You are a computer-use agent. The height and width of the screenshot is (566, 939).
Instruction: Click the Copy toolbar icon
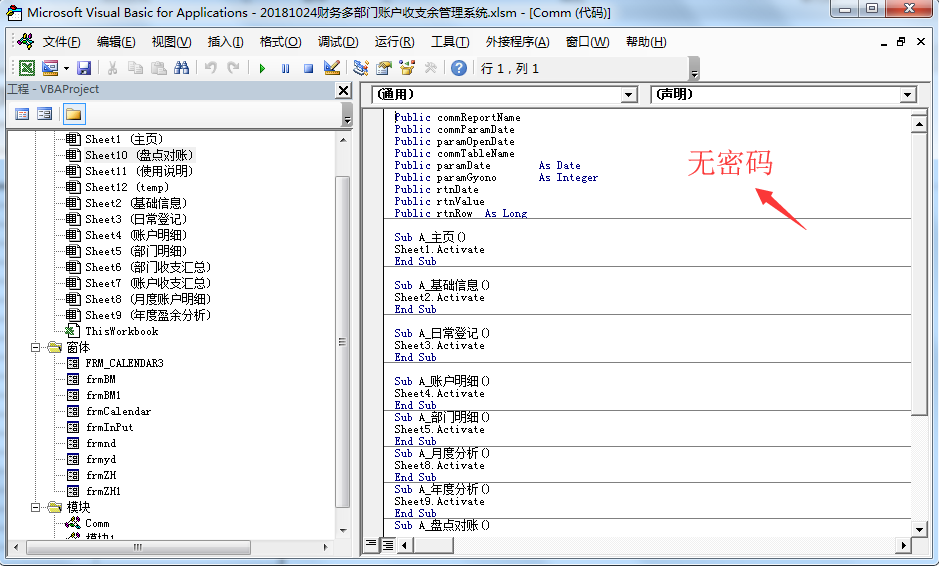click(135, 68)
